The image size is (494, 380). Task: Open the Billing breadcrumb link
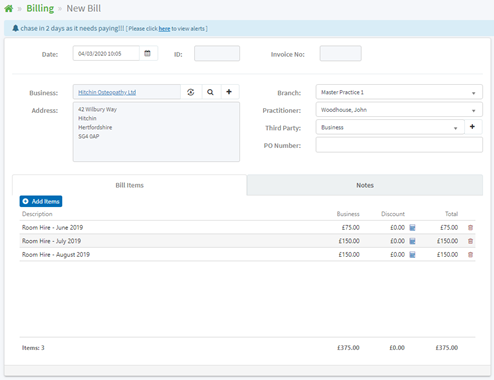(x=40, y=8)
